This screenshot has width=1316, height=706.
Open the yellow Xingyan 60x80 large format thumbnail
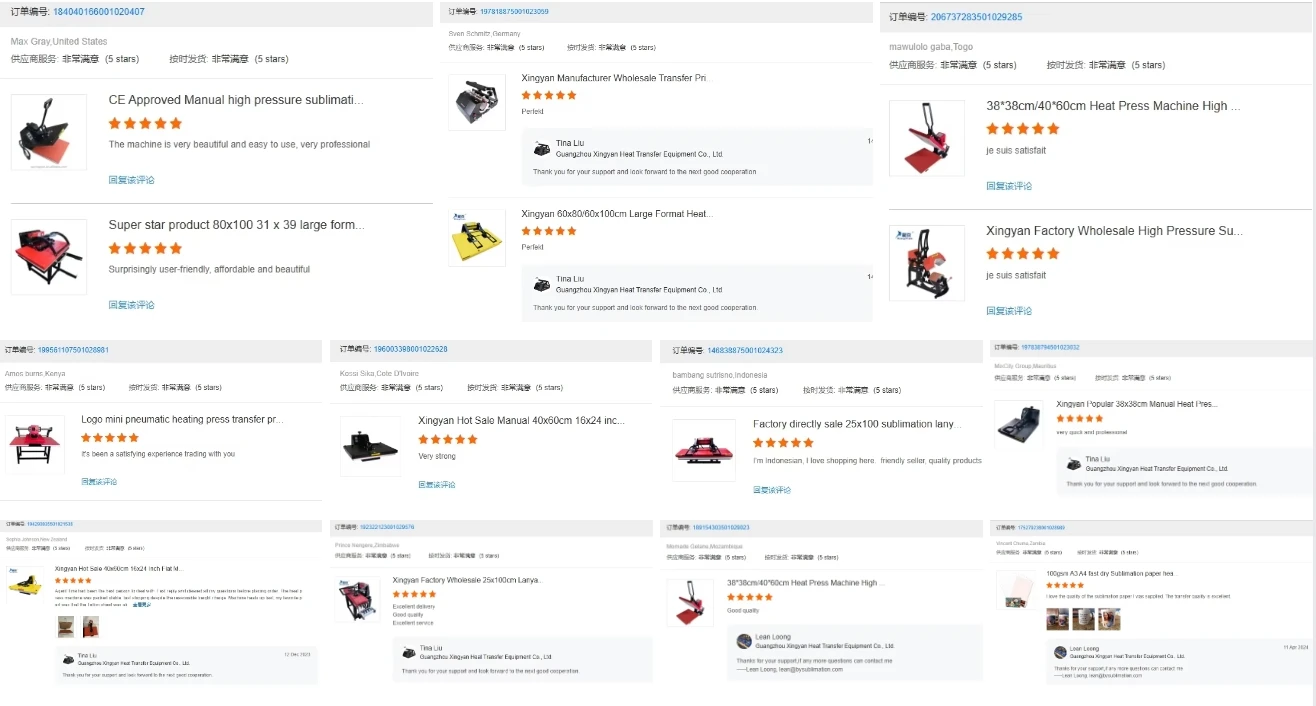(x=476, y=237)
